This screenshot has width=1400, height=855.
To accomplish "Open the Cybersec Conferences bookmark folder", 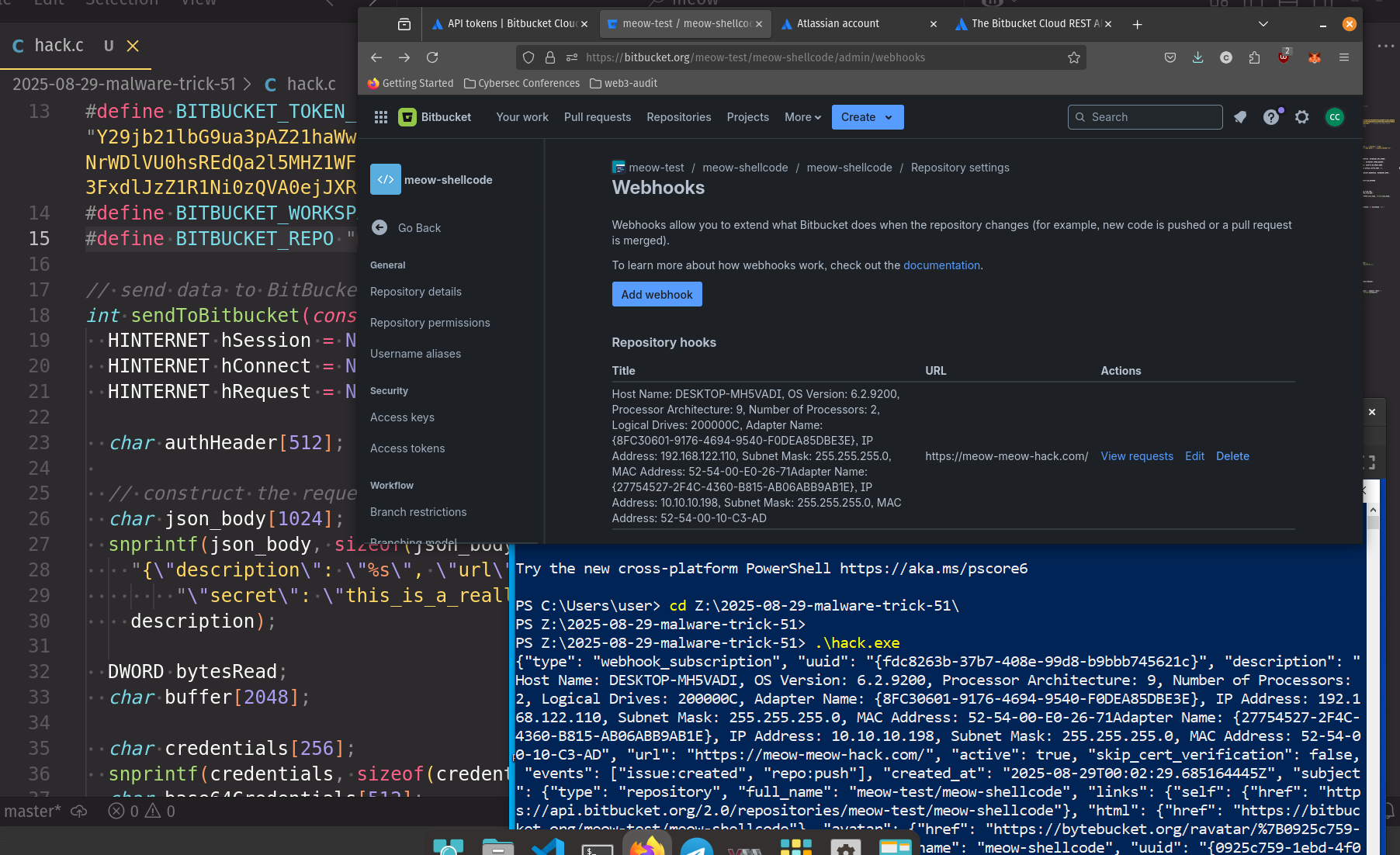I will tap(522, 83).
